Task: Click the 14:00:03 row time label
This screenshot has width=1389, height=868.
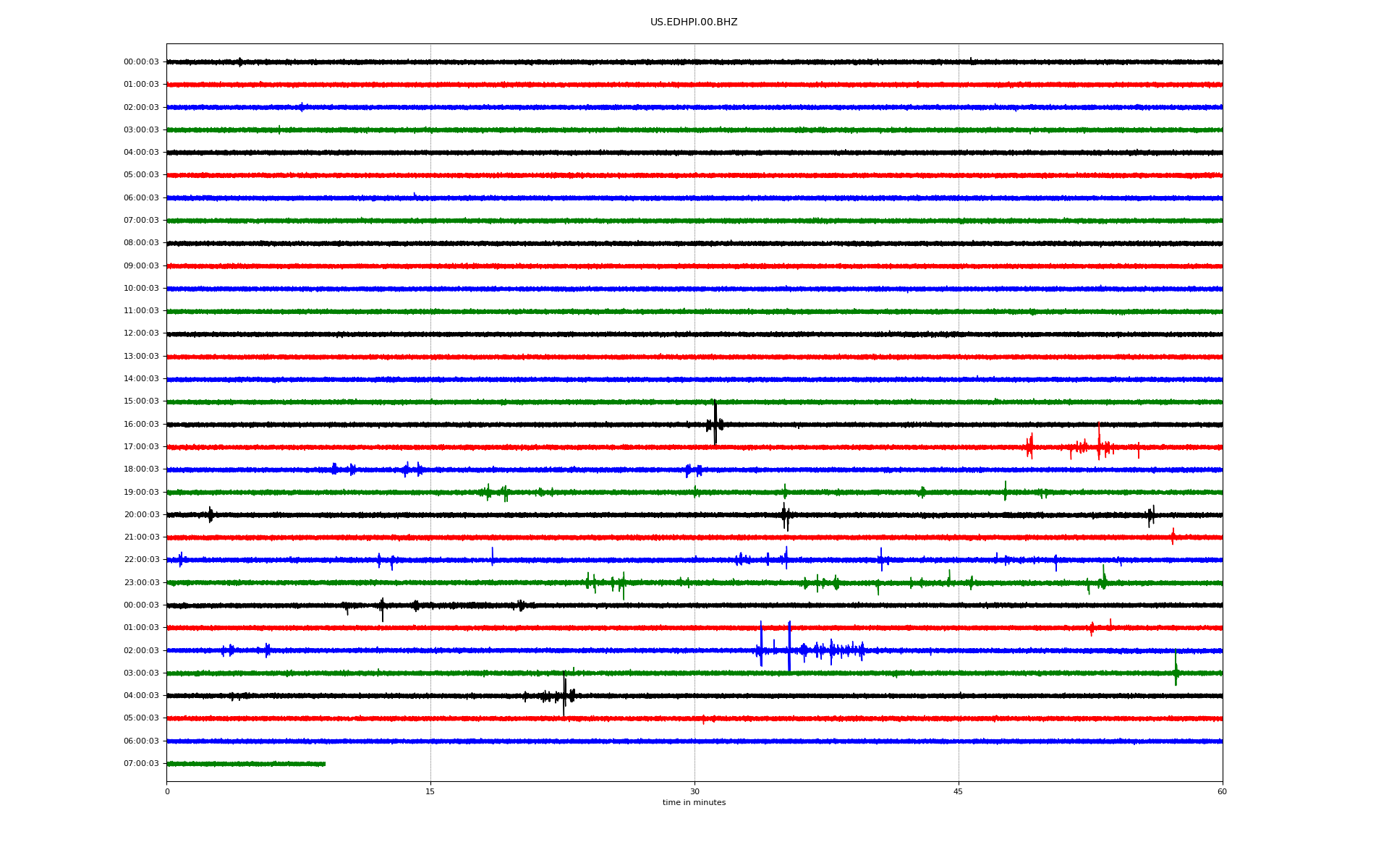Action: (x=141, y=379)
